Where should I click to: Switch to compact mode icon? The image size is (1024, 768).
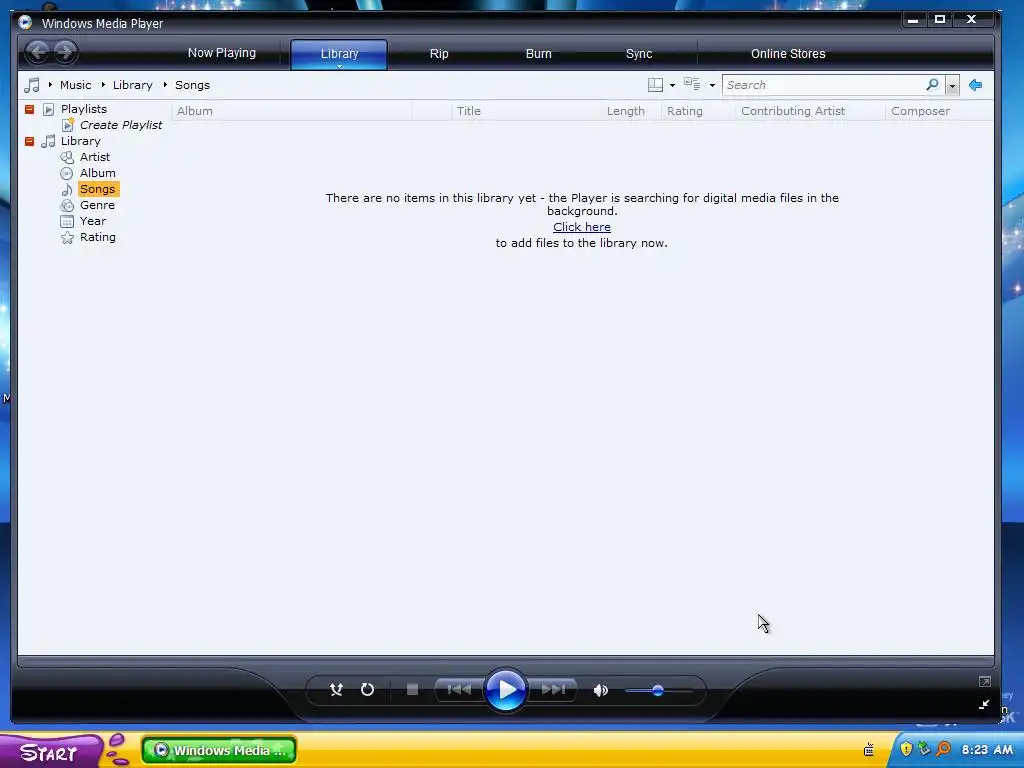tap(984, 704)
